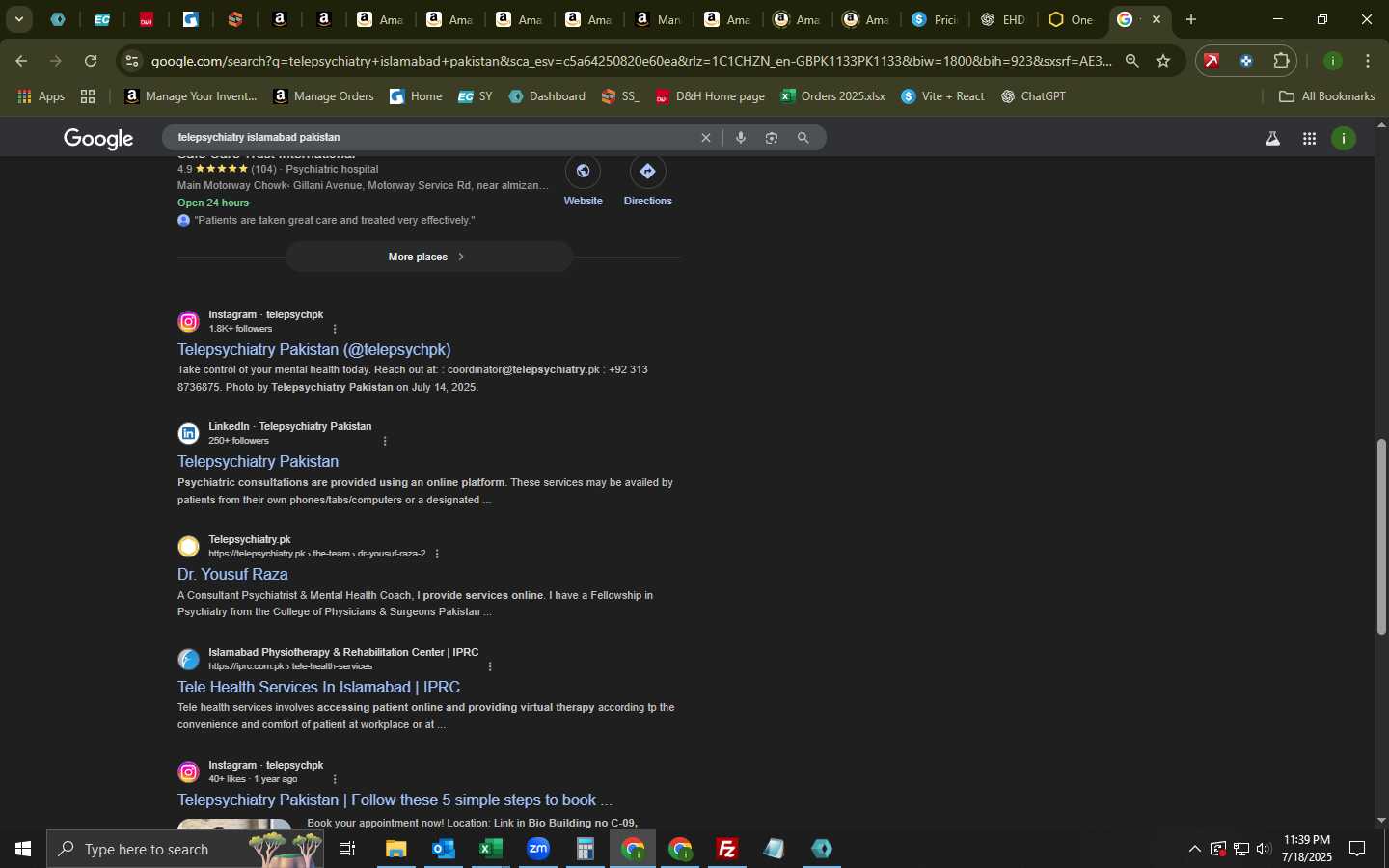Open All Bookmarks folder
Screen dimensions: 1389x868
[1326, 96]
